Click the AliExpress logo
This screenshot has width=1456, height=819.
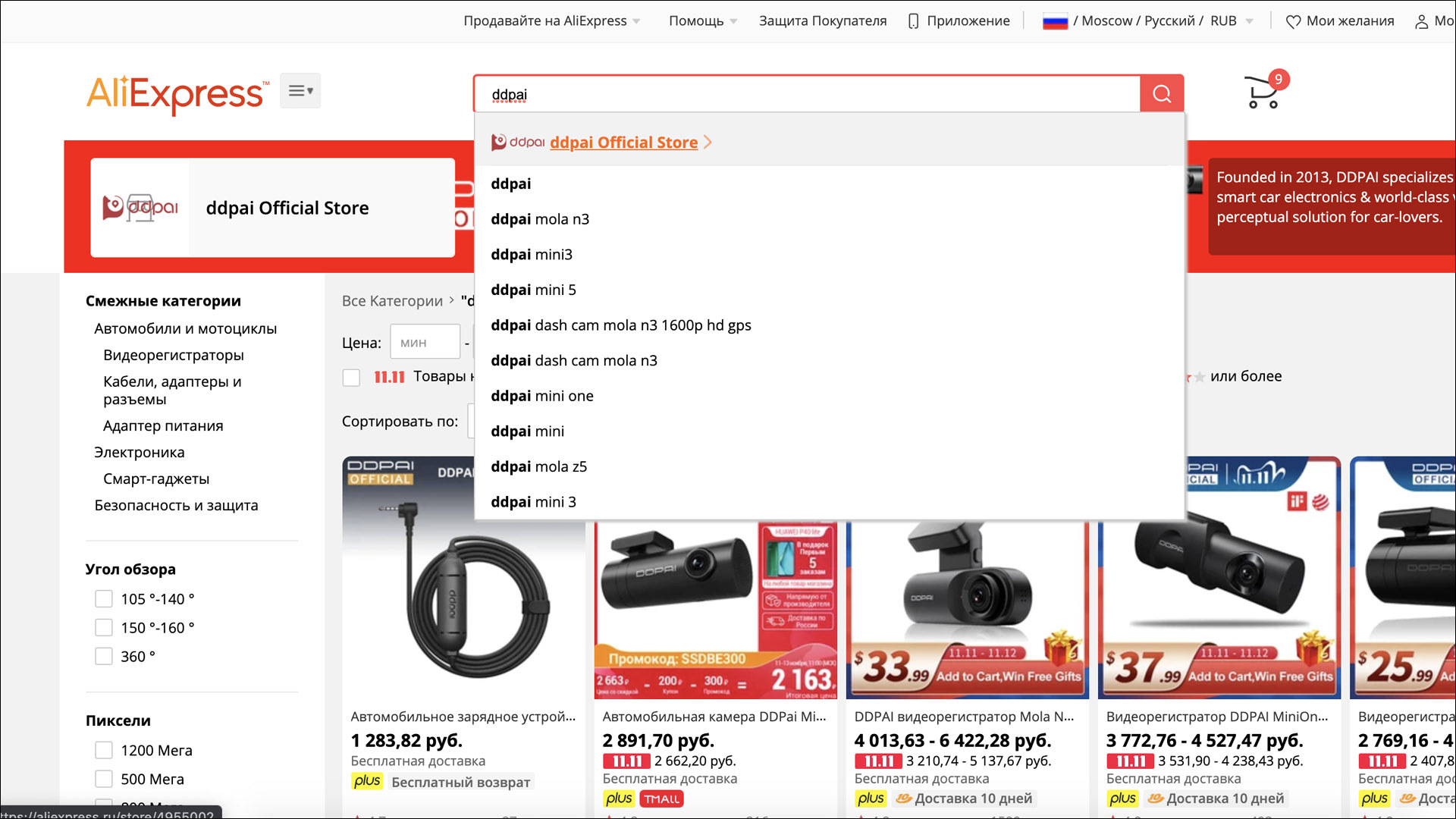pyautogui.click(x=177, y=93)
